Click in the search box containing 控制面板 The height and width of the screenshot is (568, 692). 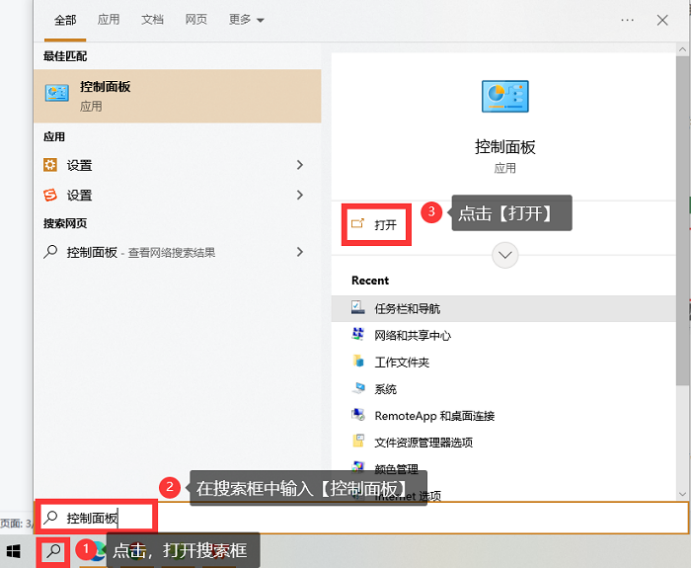click(x=361, y=517)
